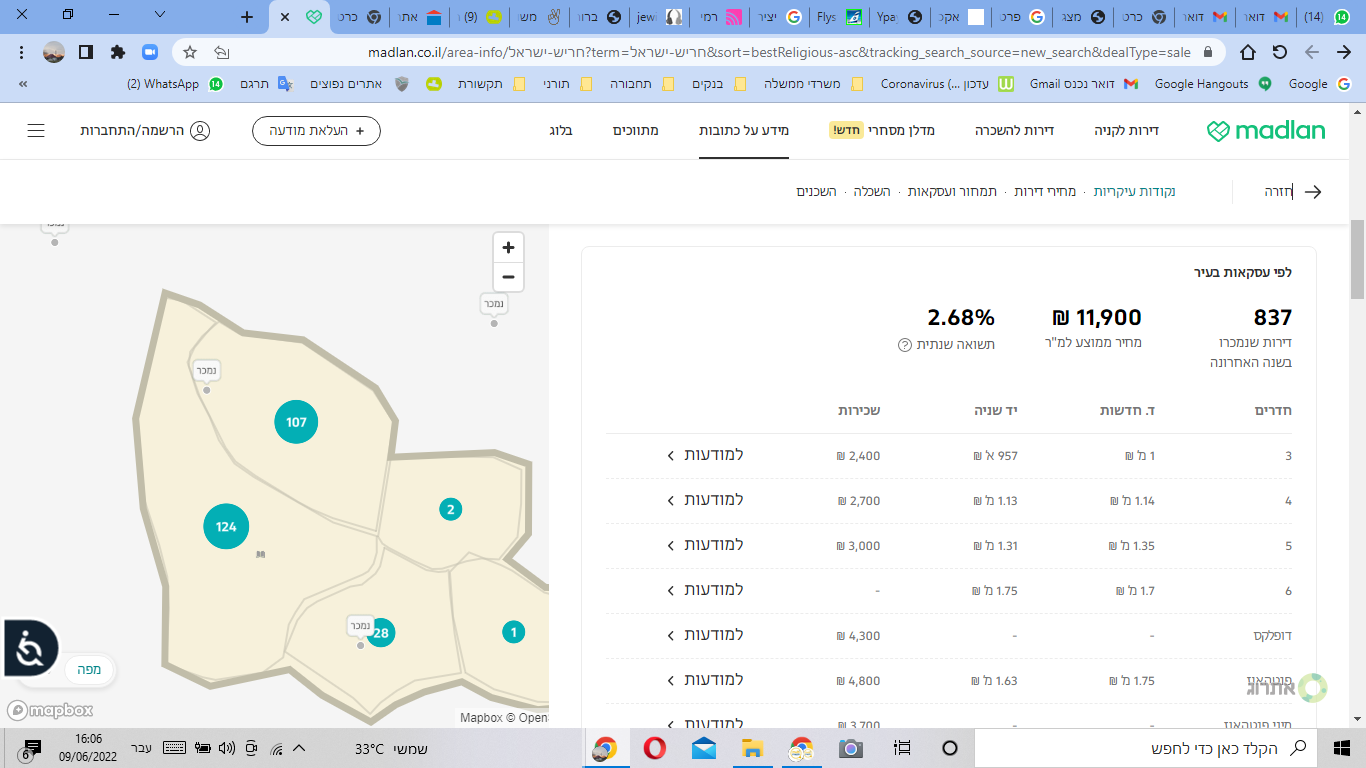Click the annual yield question mark icon
Image resolution: width=1366 pixels, height=768 pixels.
coord(905,345)
